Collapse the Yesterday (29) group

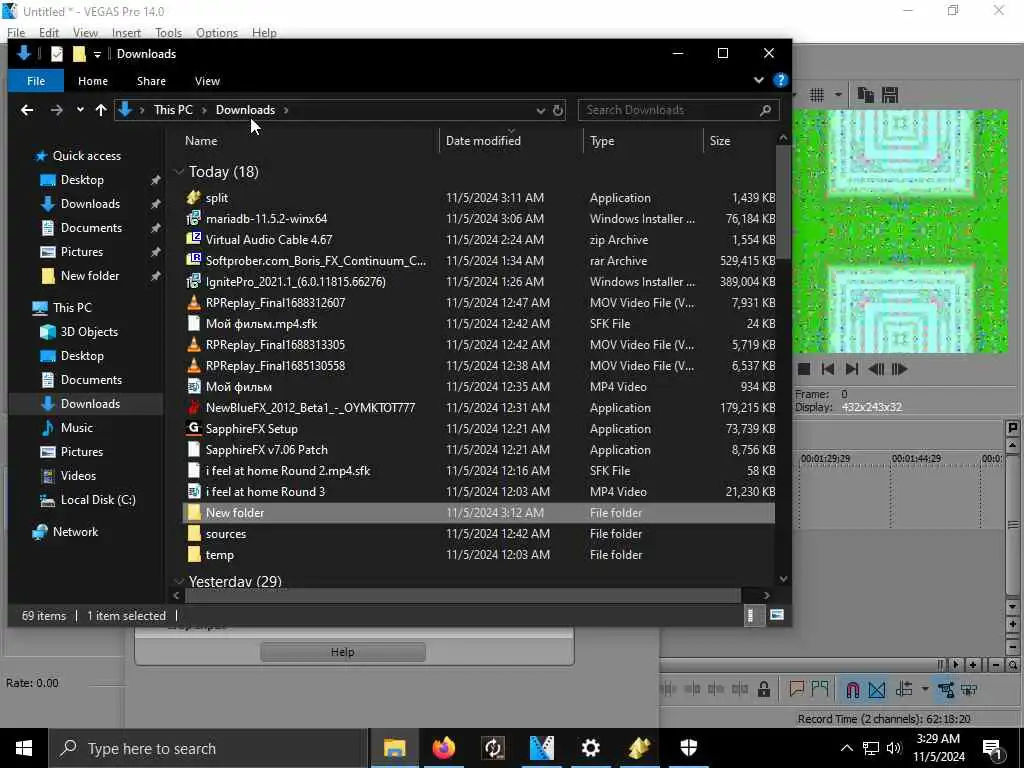(178, 581)
